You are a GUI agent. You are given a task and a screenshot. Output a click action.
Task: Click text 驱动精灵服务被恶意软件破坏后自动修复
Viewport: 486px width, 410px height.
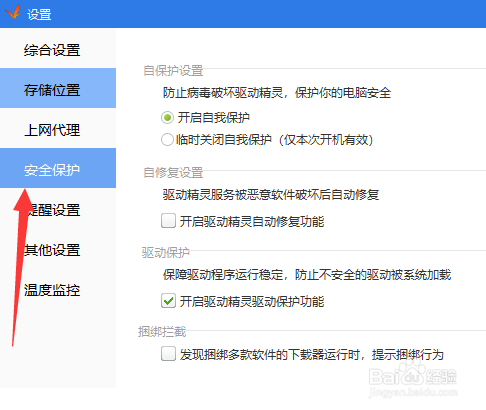(x=271, y=194)
